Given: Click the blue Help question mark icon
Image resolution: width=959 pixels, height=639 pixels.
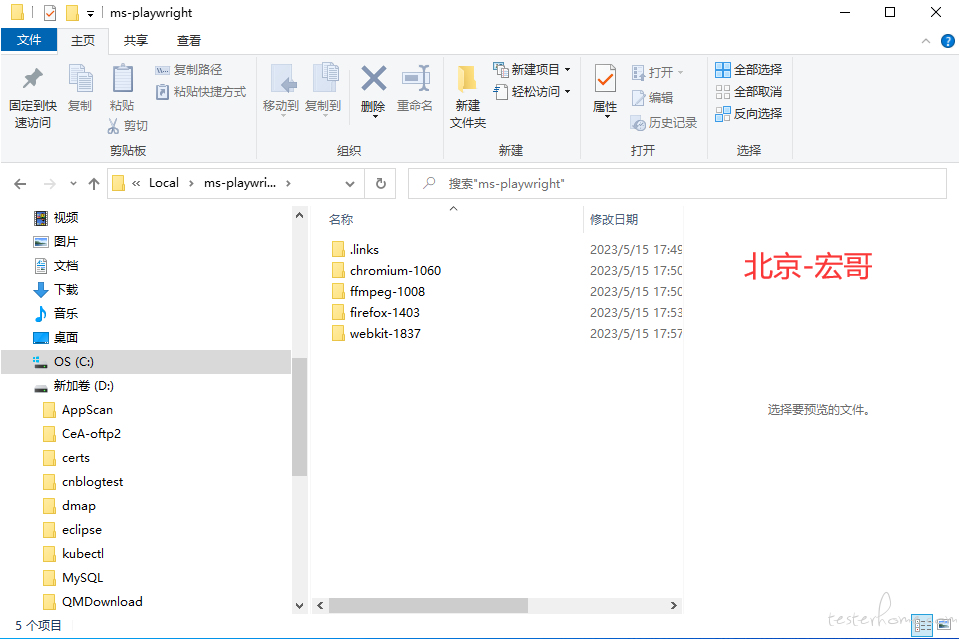Looking at the screenshot, I should (947, 41).
